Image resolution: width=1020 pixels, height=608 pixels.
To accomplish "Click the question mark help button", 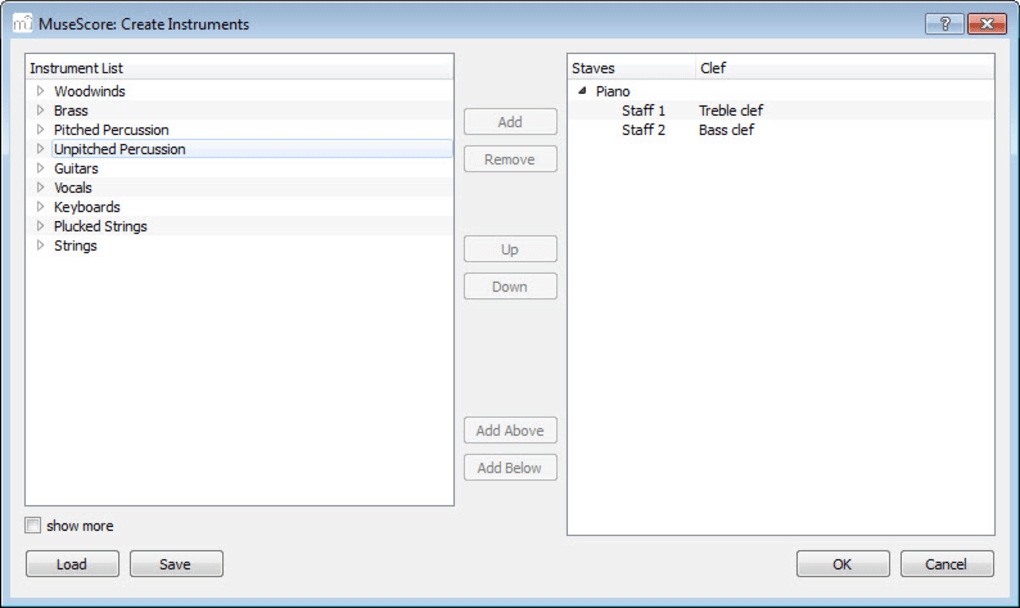I will pyautogui.click(x=944, y=23).
